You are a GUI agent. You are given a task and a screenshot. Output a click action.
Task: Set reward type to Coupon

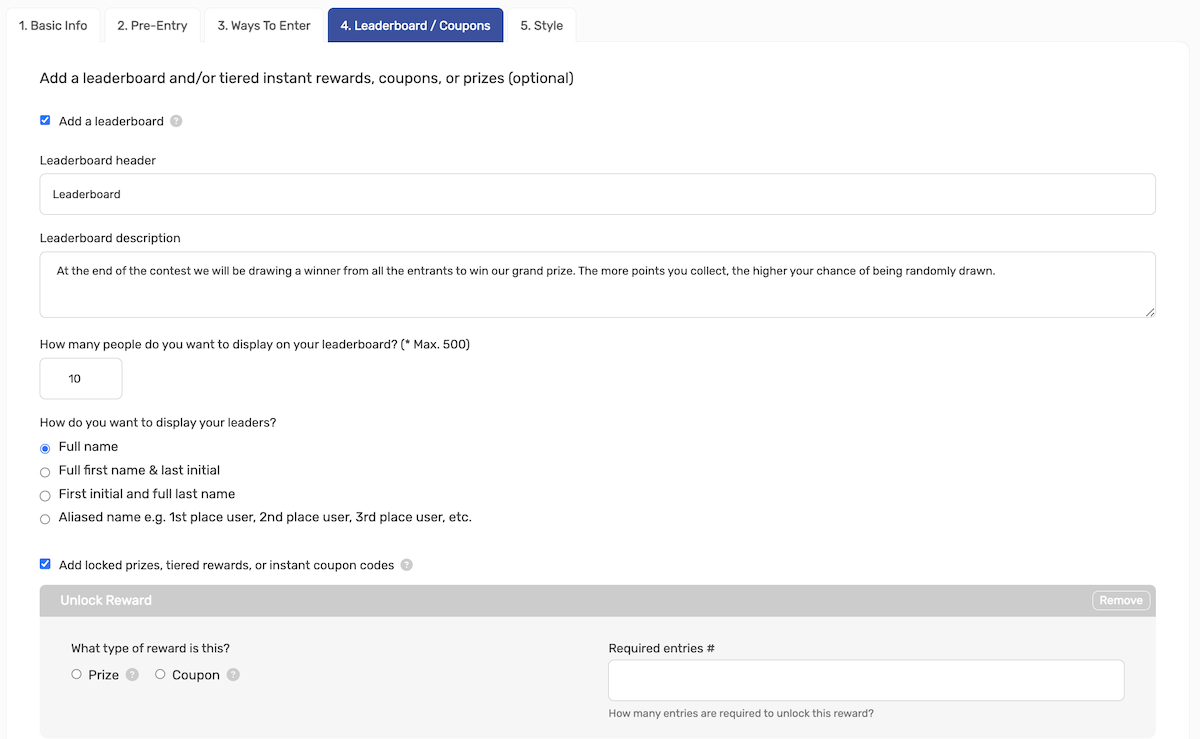tap(160, 674)
